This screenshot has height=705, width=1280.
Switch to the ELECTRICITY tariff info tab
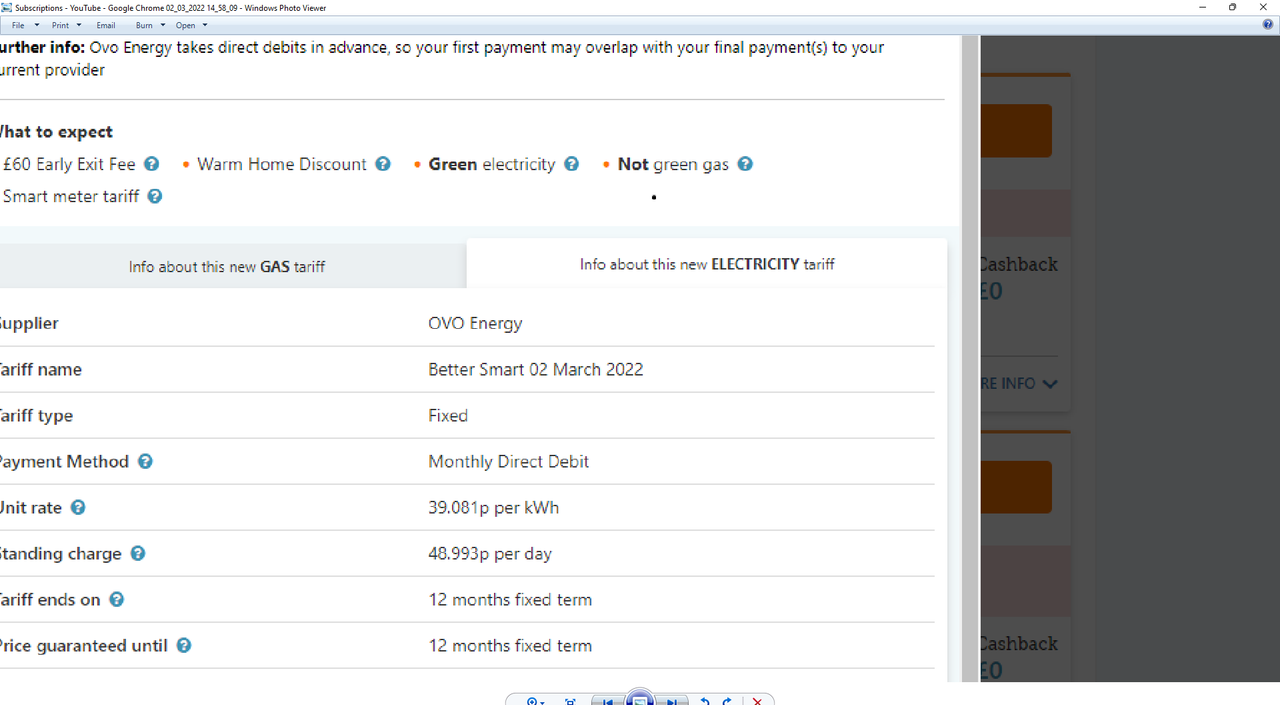pos(707,264)
